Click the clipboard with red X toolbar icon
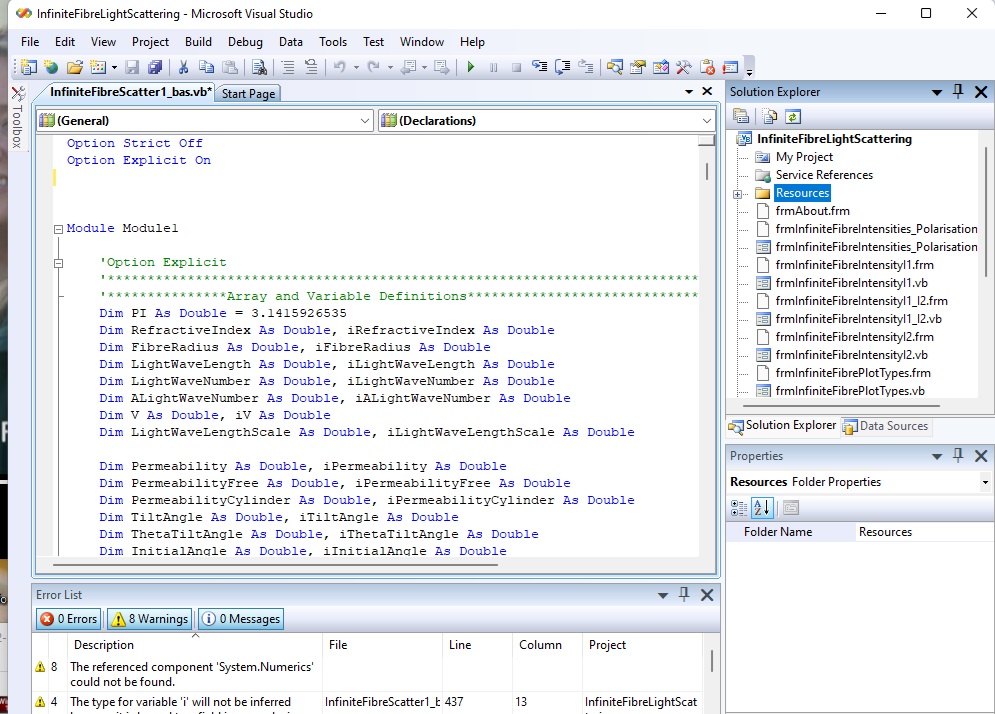Screen dimensions: 995x714 [707, 67]
